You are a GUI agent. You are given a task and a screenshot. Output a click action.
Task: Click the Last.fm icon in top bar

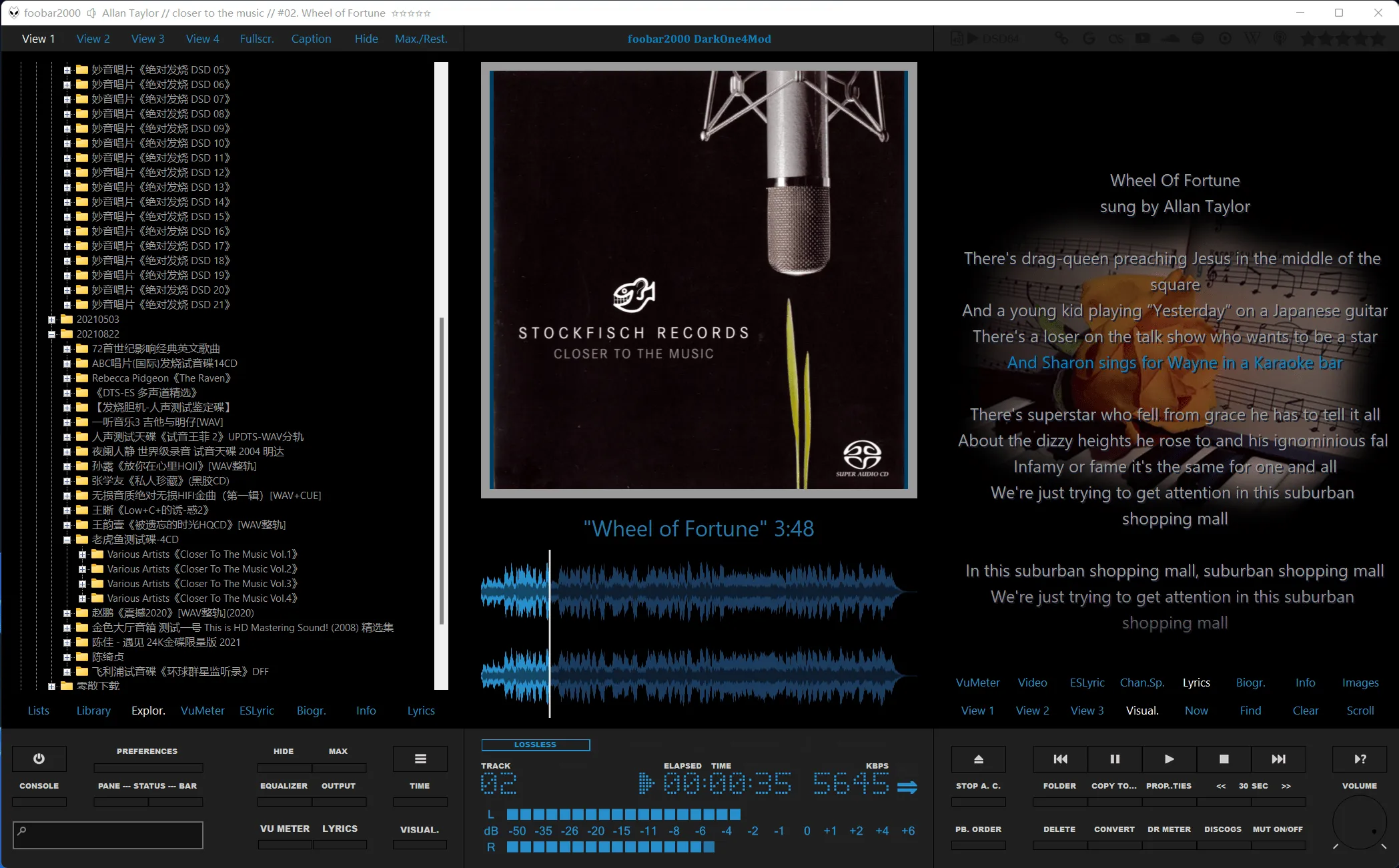point(1115,39)
